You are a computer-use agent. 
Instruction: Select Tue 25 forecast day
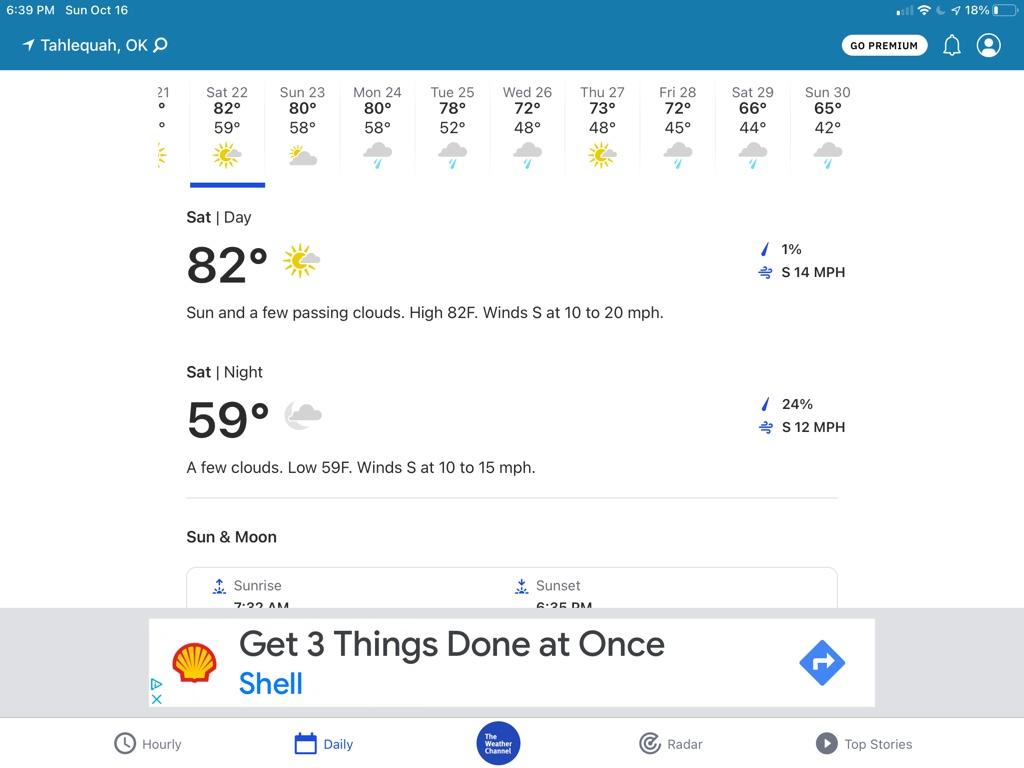(x=453, y=127)
